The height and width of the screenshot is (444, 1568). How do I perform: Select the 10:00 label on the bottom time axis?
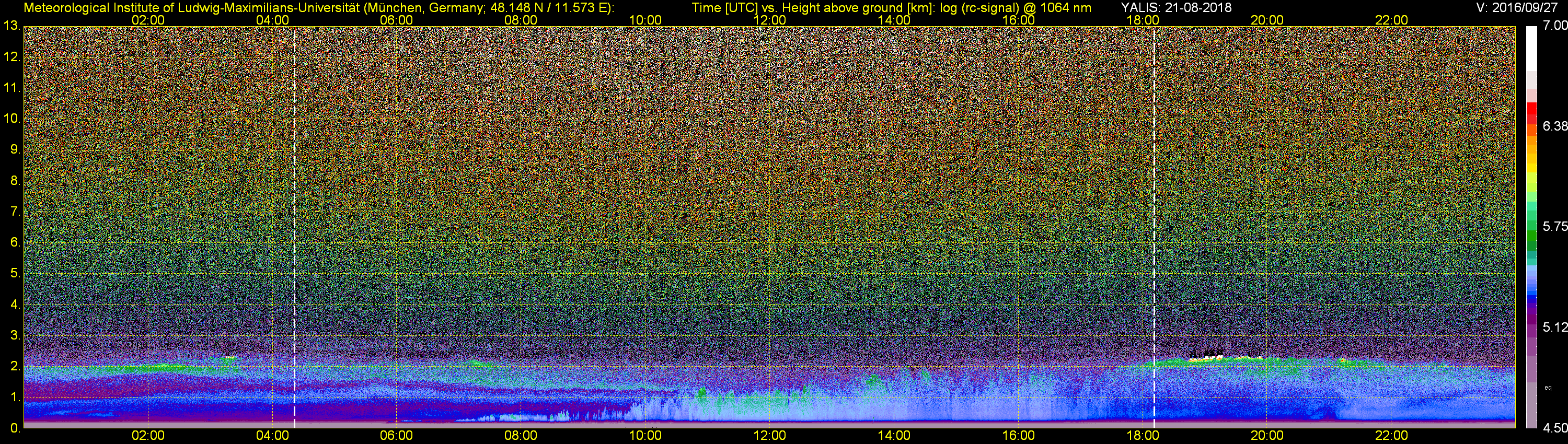click(645, 436)
